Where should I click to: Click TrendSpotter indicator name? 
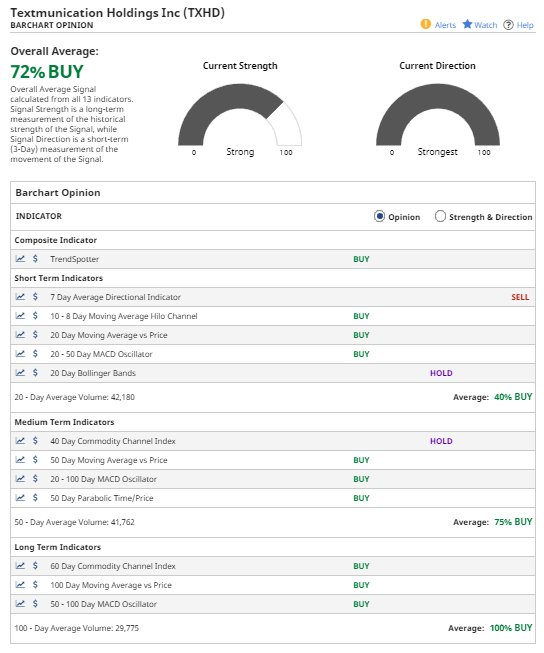pos(75,259)
